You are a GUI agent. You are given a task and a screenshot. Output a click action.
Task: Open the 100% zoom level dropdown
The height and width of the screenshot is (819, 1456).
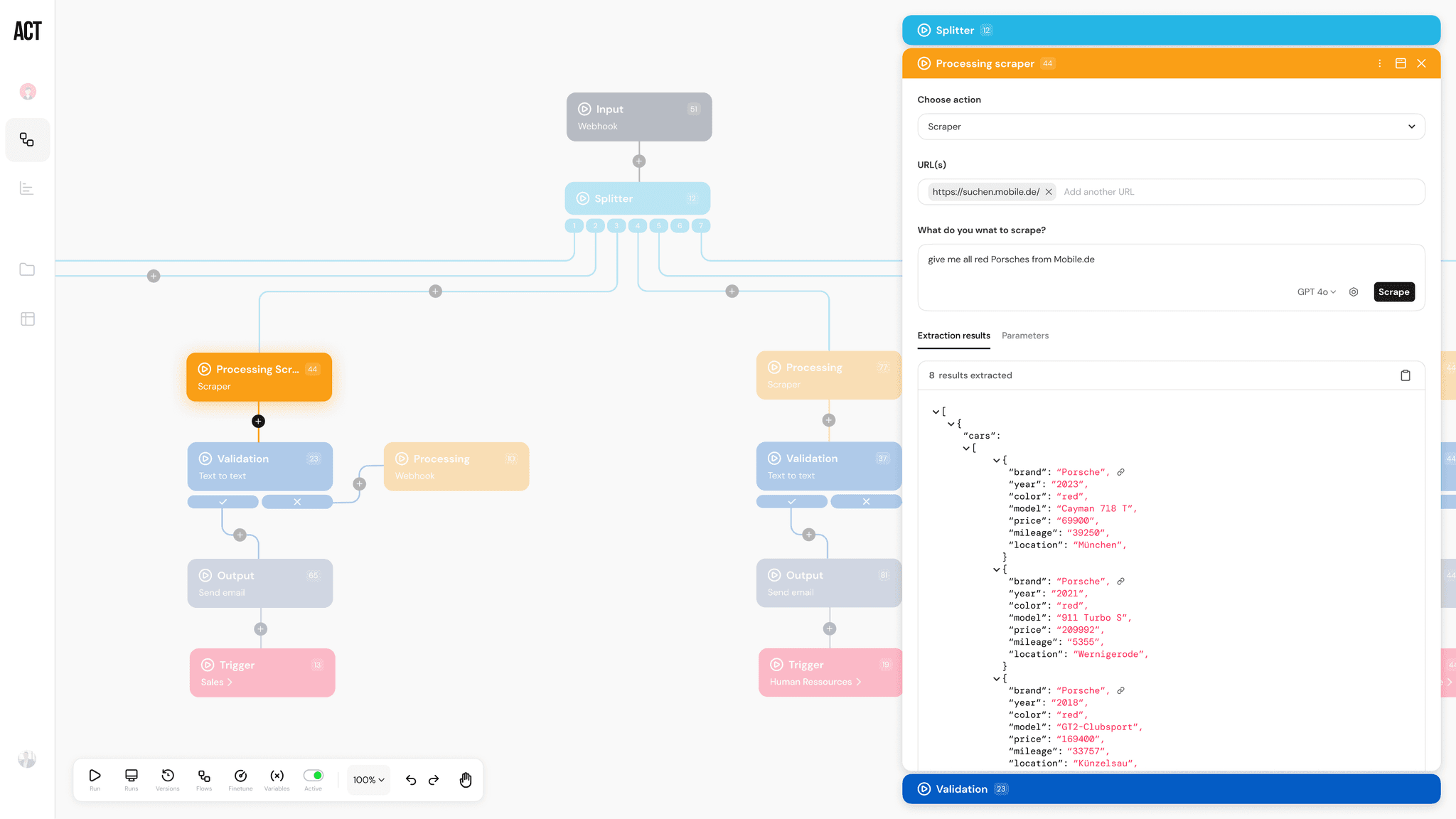368,780
